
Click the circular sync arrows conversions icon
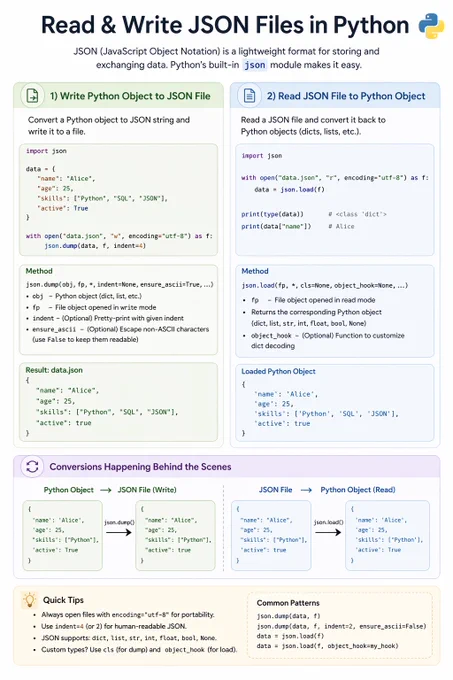pos(32,467)
